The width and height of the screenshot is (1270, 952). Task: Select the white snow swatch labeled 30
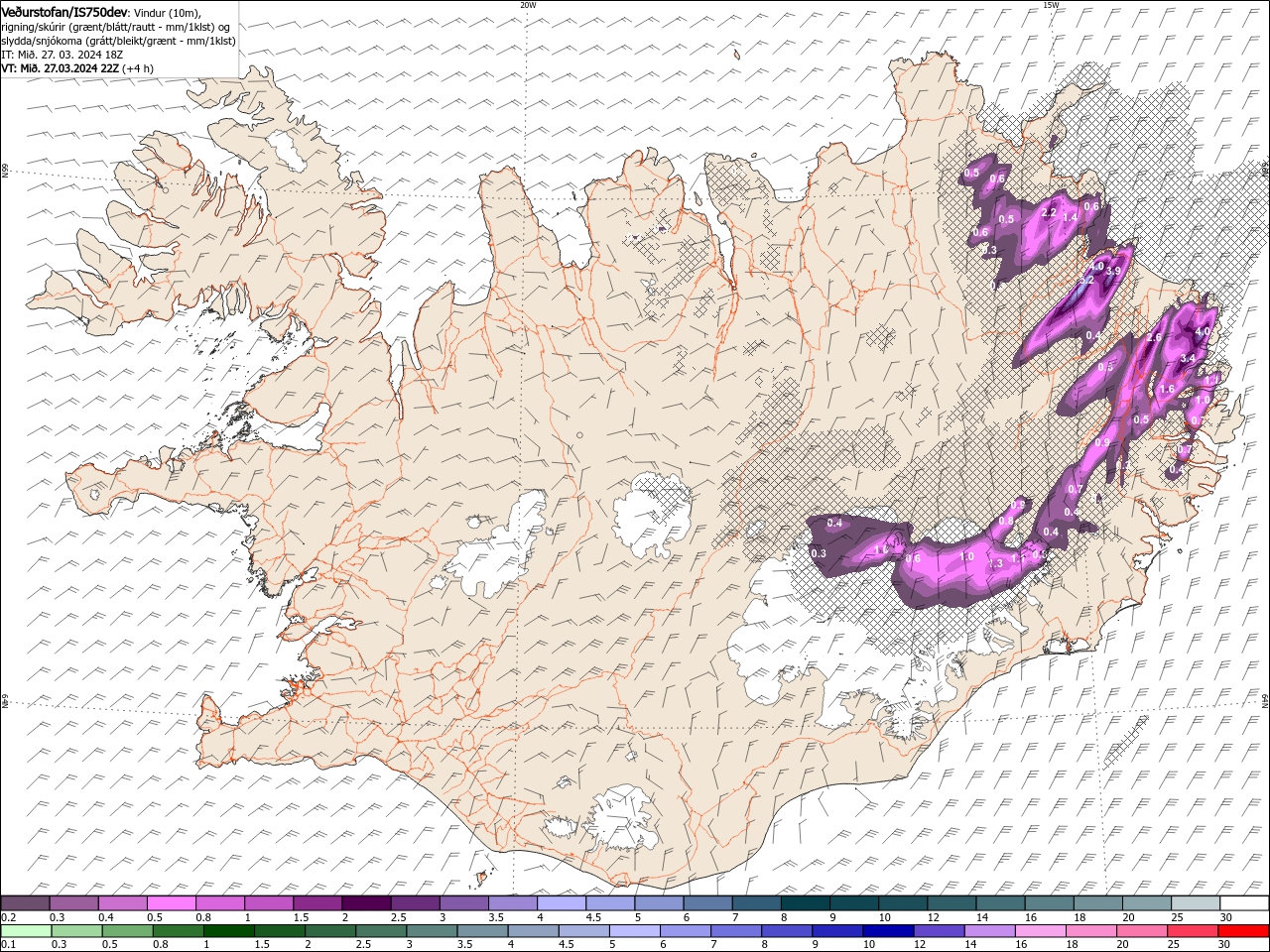click(x=1244, y=903)
